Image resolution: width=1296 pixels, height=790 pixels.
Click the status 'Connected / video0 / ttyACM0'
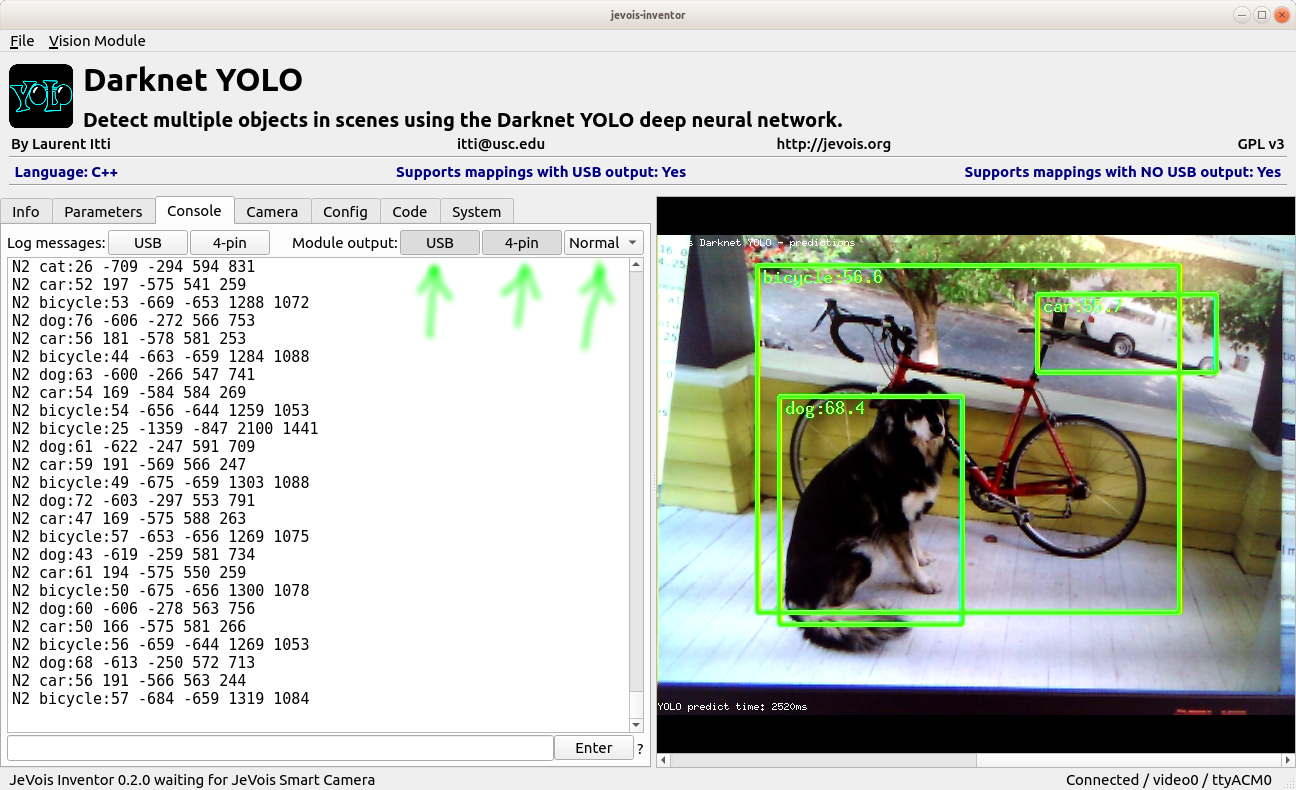coord(1168,780)
